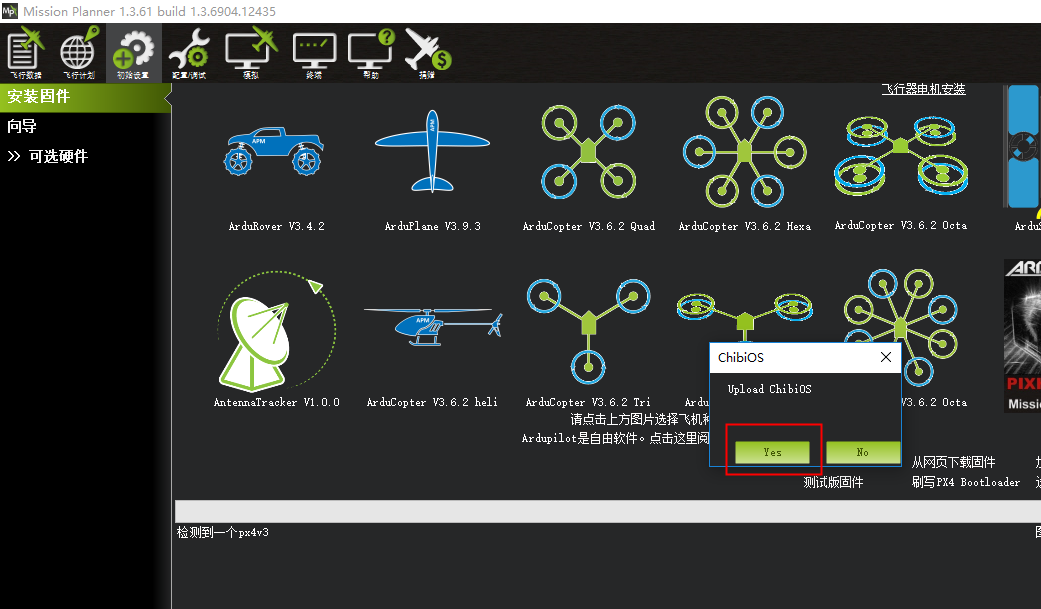
Task: Click the status text 检测到一个px4v3
Action: (222, 533)
